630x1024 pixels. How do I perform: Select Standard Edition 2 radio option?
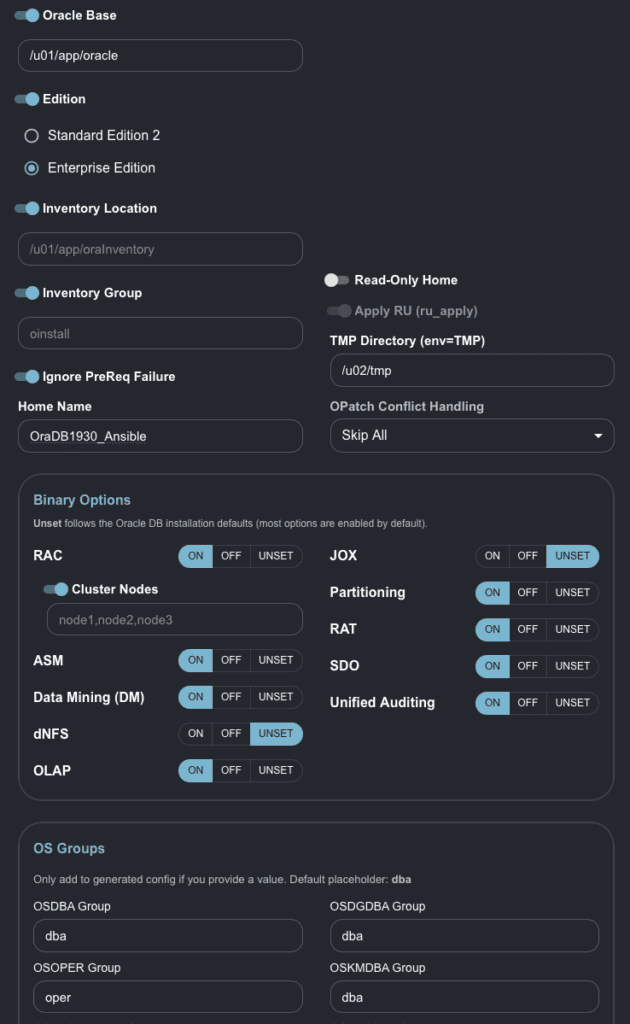32,135
